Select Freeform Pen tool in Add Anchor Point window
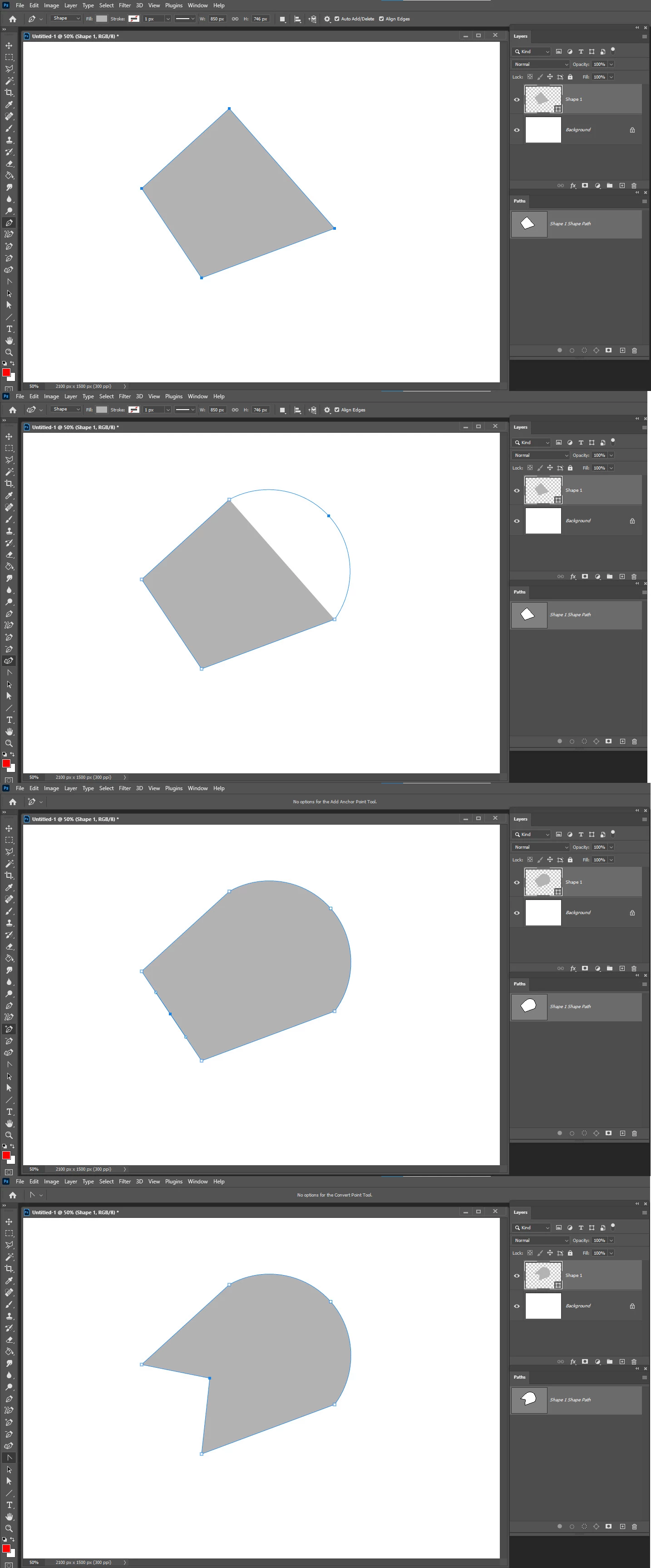Screen dimensions: 651x1568 point(9,1017)
